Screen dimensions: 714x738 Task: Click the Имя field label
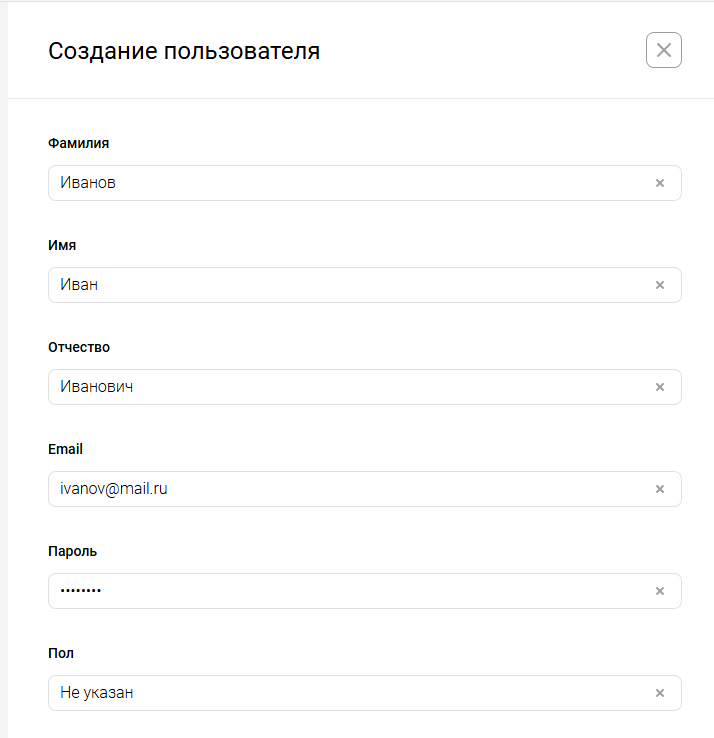[x=62, y=245]
